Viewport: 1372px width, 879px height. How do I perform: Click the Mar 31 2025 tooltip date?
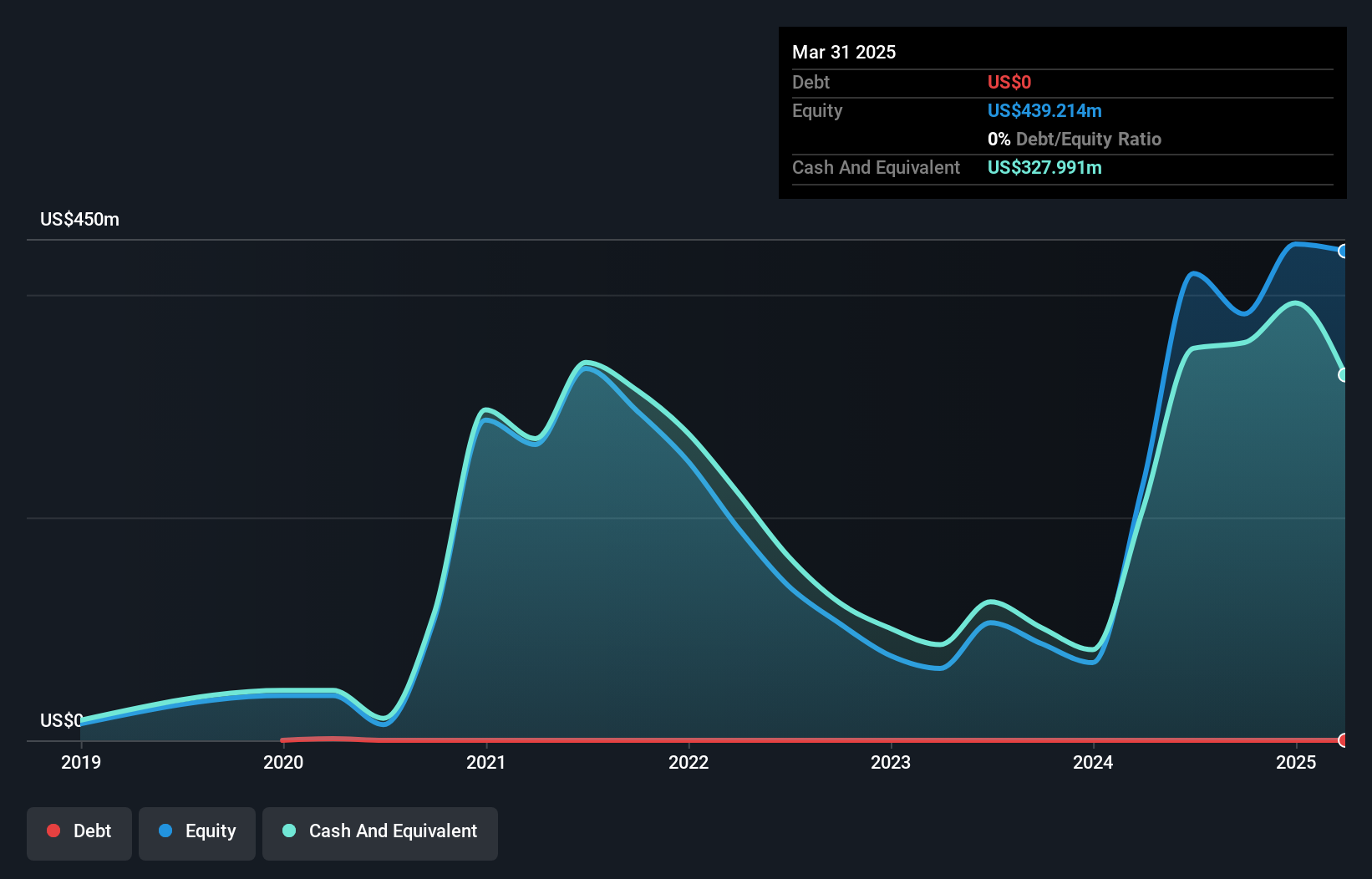point(844,52)
